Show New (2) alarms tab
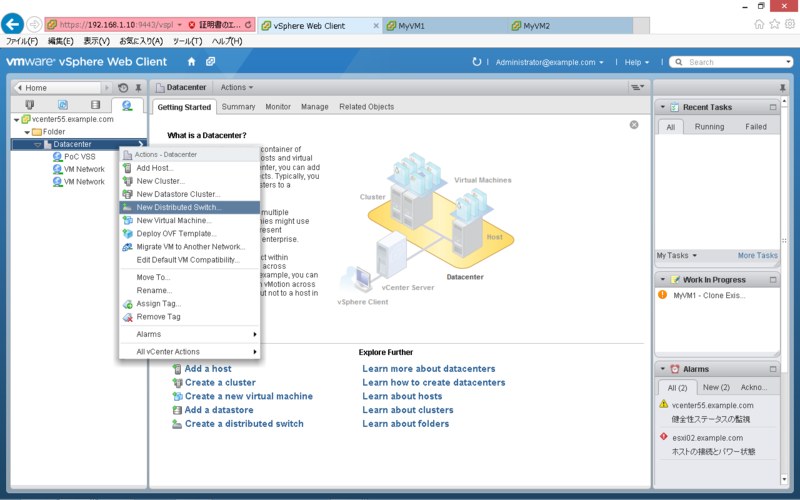The height and width of the screenshot is (500, 800). (x=716, y=387)
